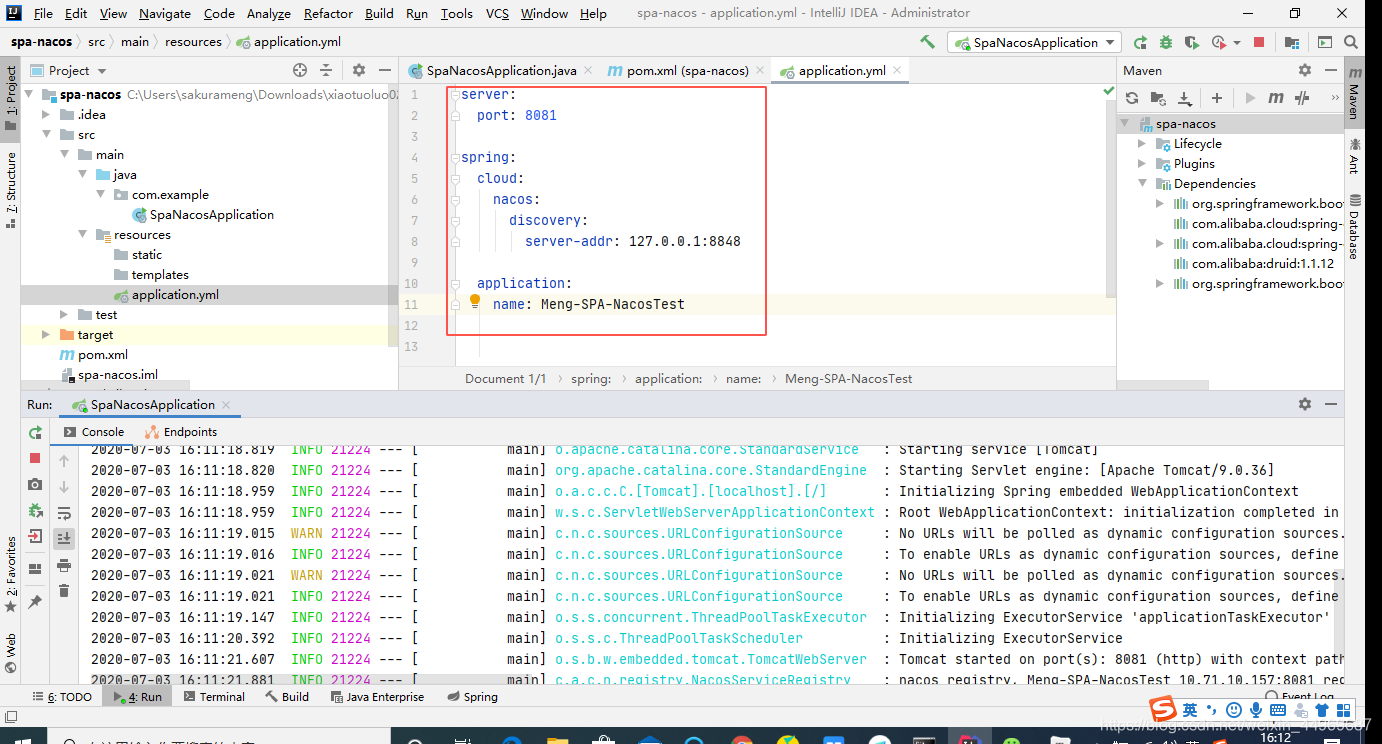This screenshot has height=744, width=1382.
Task: Open the Refactor menu
Action: pos(328,13)
